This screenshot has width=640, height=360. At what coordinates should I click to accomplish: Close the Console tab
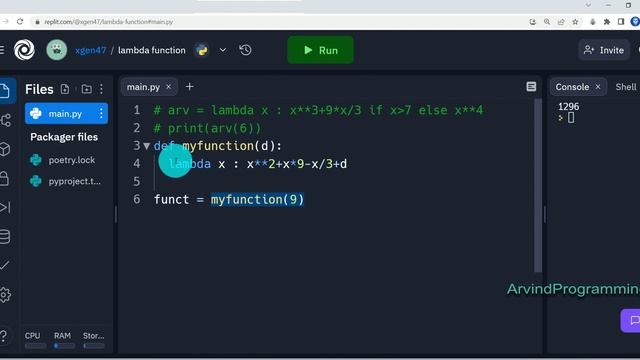(598, 87)
